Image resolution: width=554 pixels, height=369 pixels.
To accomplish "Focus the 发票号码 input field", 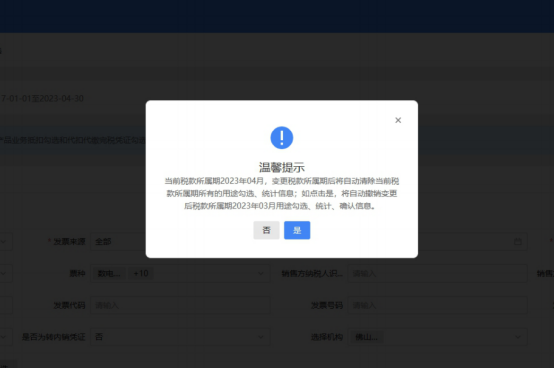I will (437, 305).
